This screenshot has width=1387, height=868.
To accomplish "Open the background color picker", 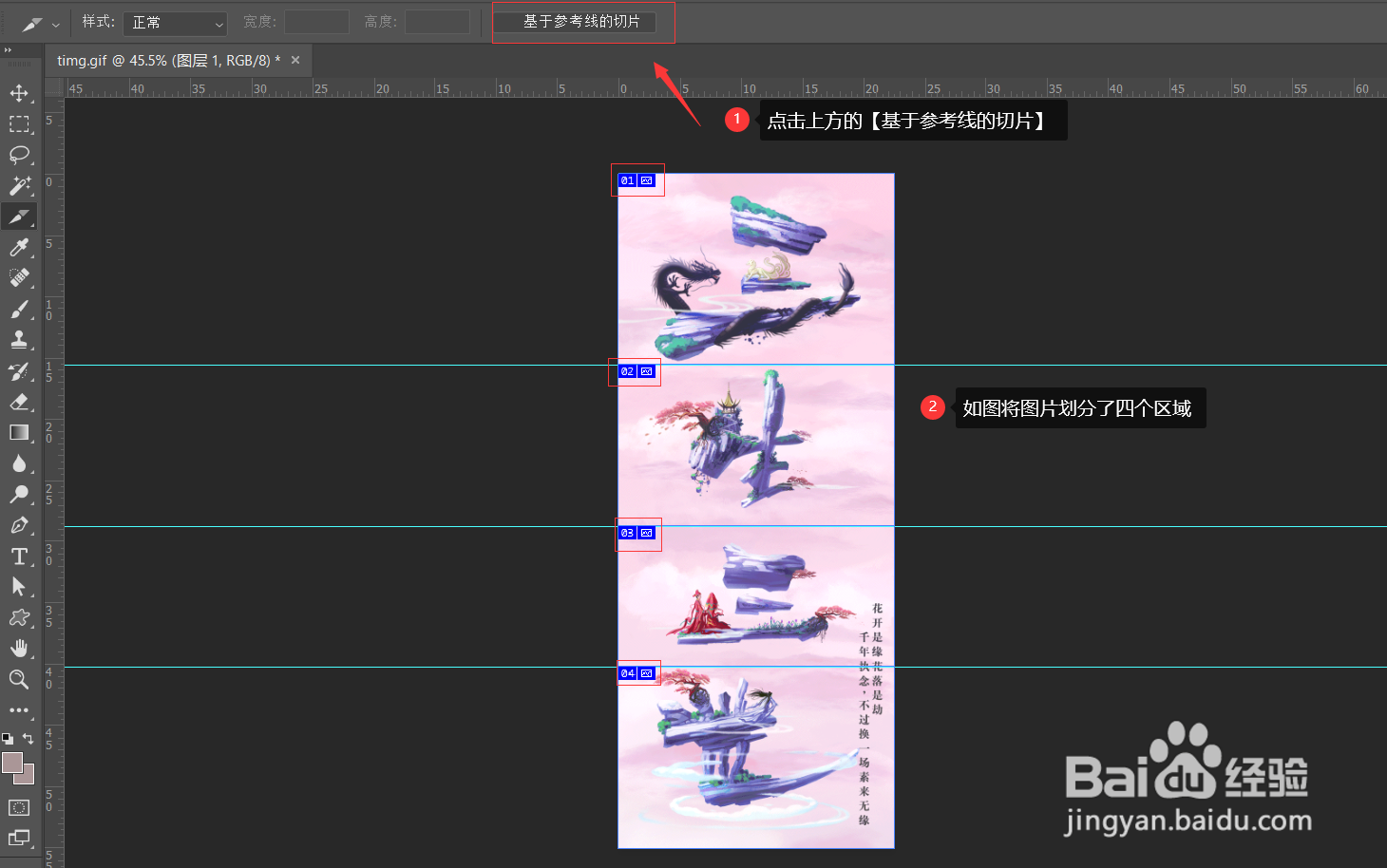I will [x=28, y=778].
